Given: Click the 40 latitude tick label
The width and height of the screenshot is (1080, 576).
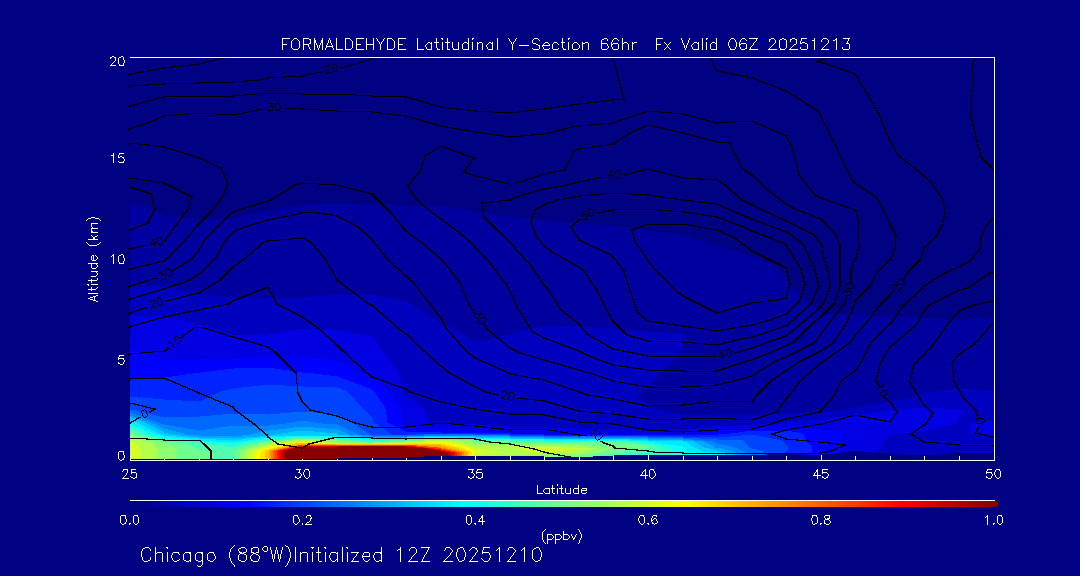Looking at the screenshot, I should coord(648,473).
